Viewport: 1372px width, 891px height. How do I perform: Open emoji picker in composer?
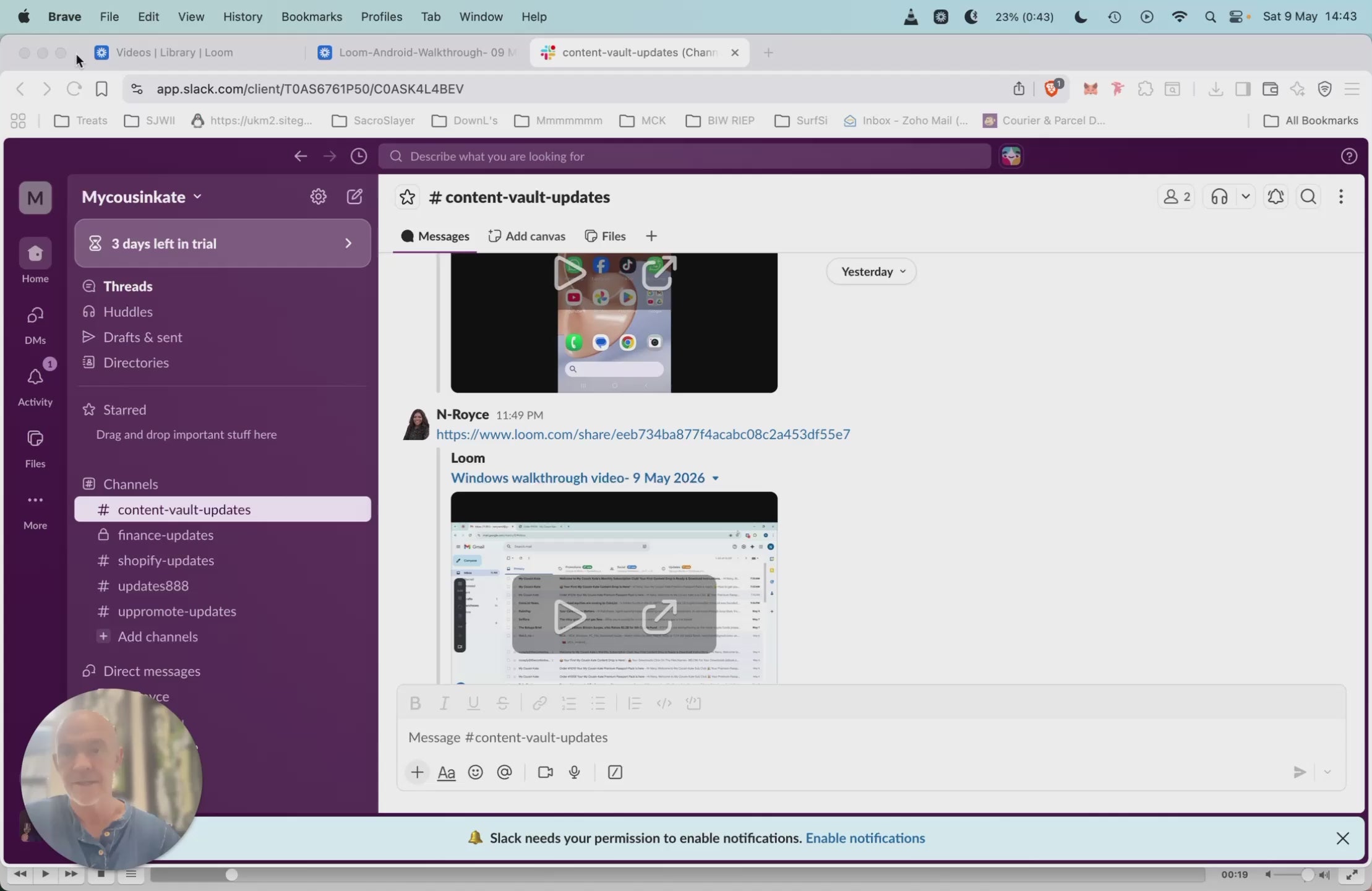click(475, 772)
